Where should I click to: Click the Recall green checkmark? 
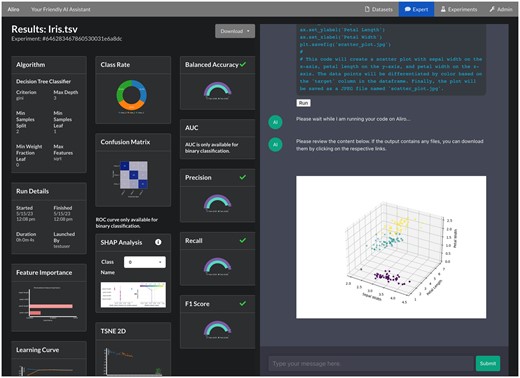point(243,240)
